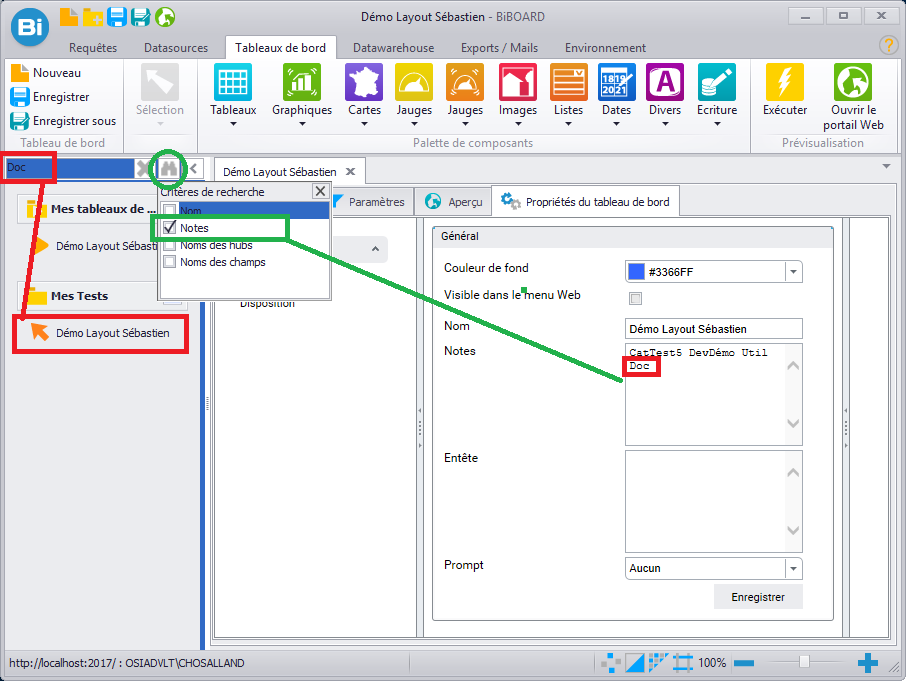Open the Bi application menu logo

click(29, 27)
